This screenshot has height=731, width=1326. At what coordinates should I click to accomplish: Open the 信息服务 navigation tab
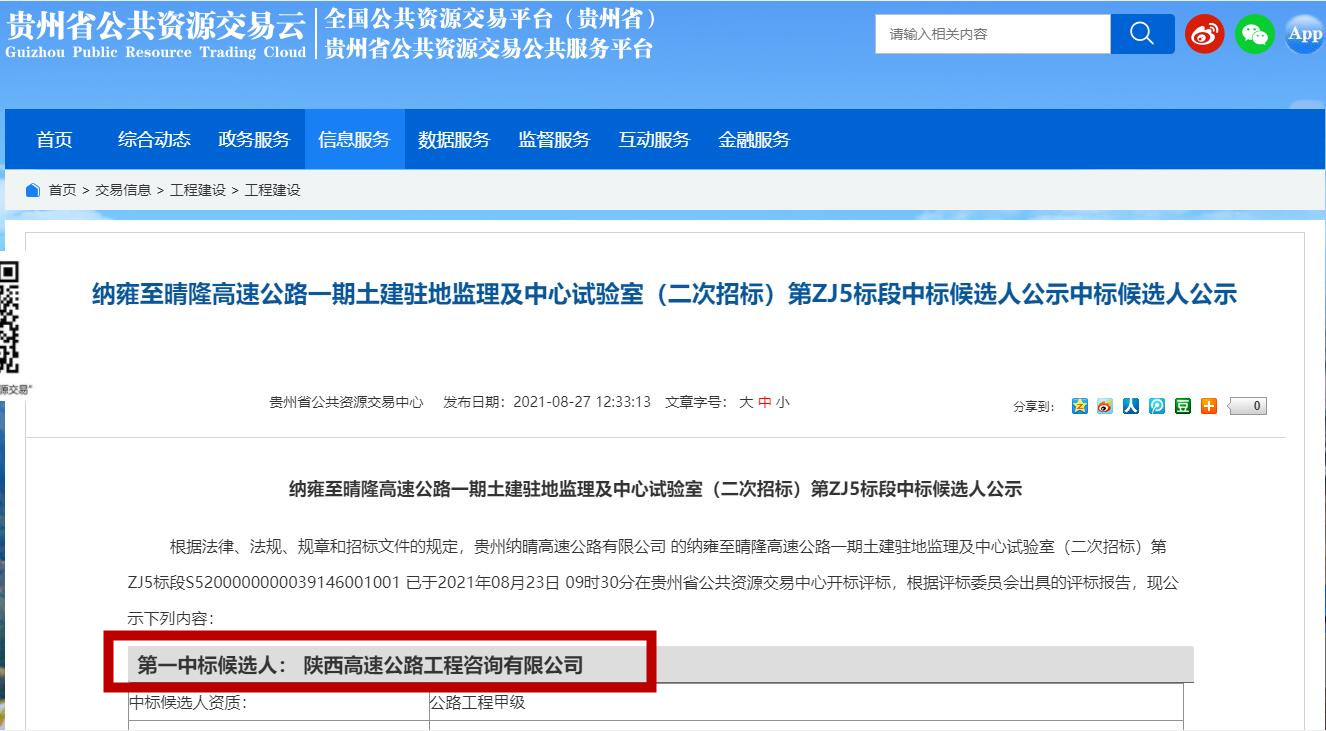click(x=354, y=140)
